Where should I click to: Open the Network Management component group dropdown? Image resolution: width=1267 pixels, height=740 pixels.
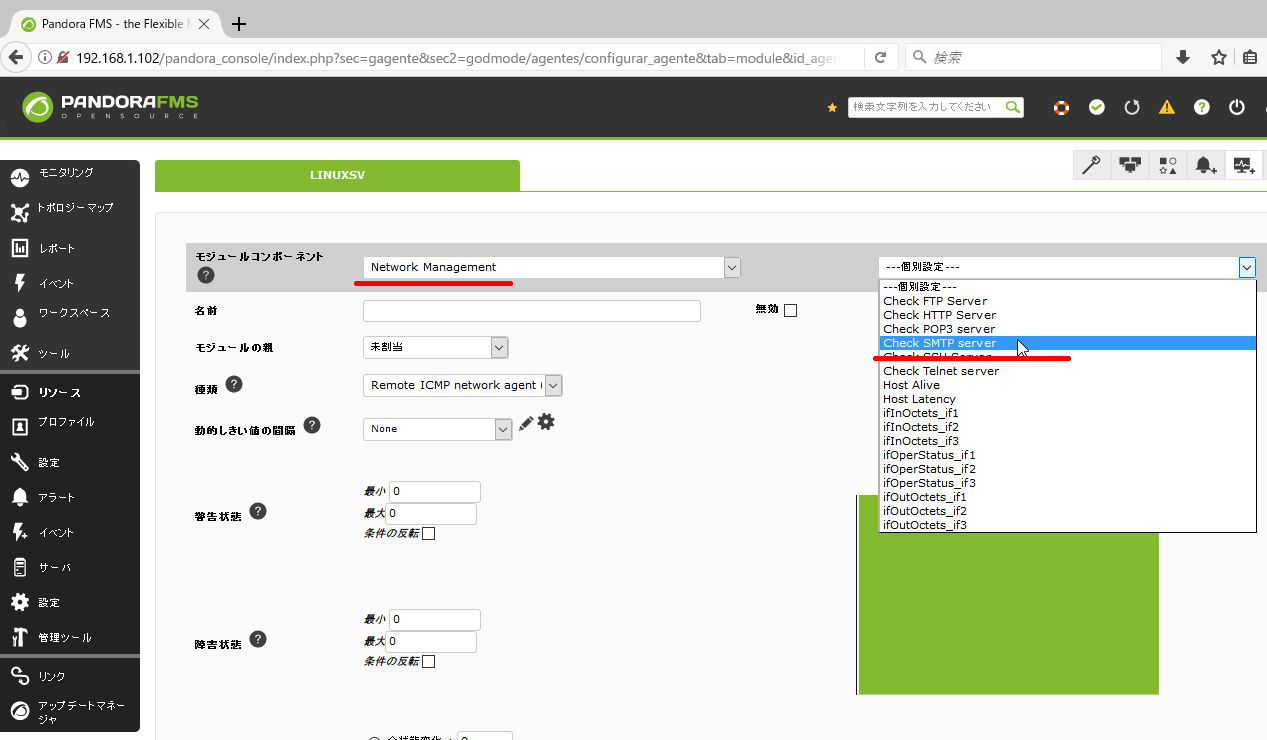coord(552,267)
